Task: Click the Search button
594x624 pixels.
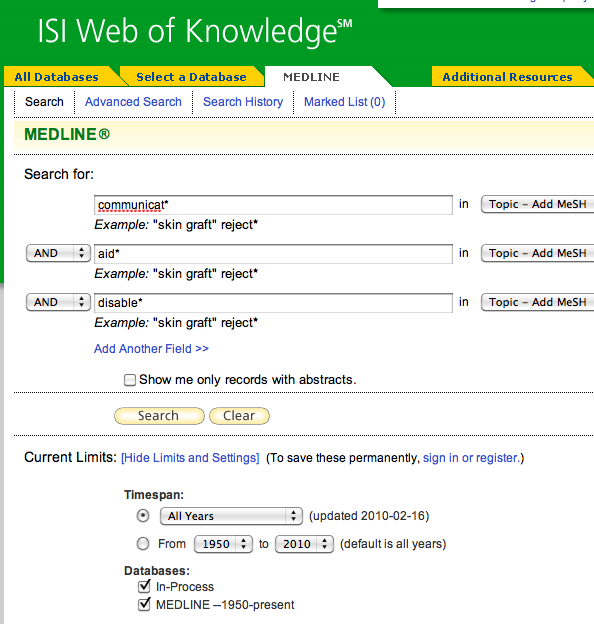Action: 159,416
